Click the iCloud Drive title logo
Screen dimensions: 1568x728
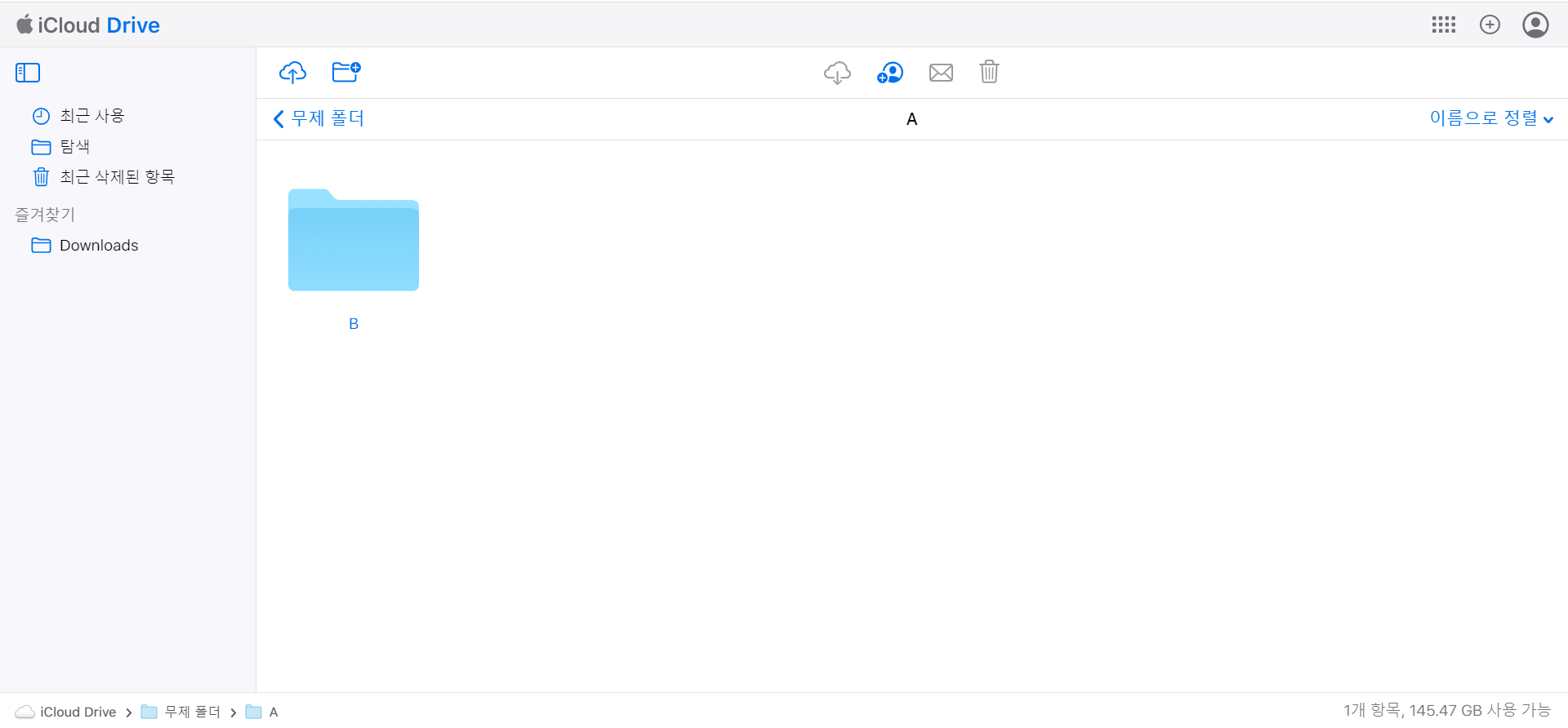tap(88, 25)
